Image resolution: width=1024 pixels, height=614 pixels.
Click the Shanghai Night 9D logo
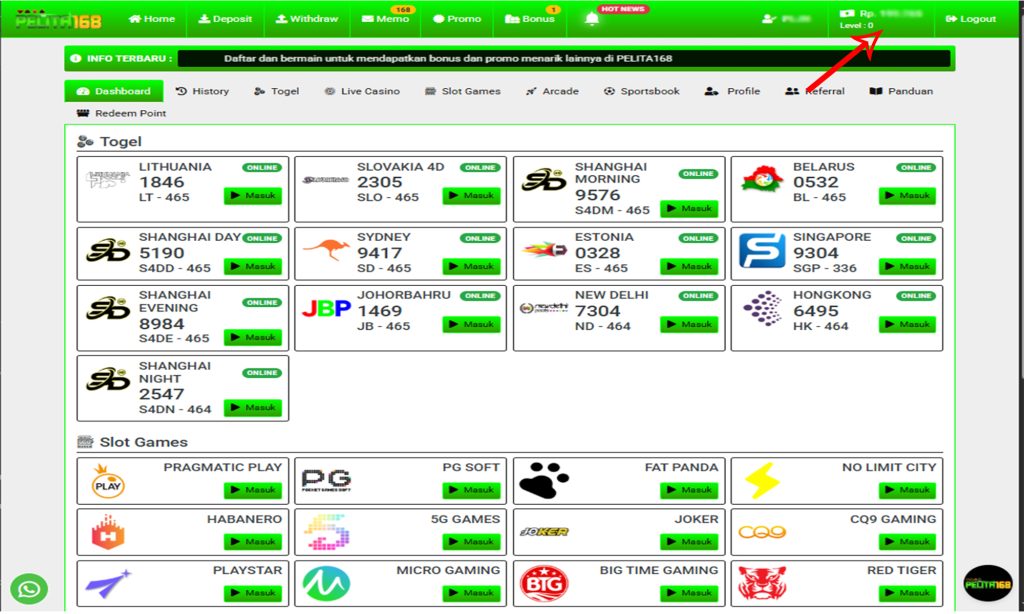click(108, 380)
